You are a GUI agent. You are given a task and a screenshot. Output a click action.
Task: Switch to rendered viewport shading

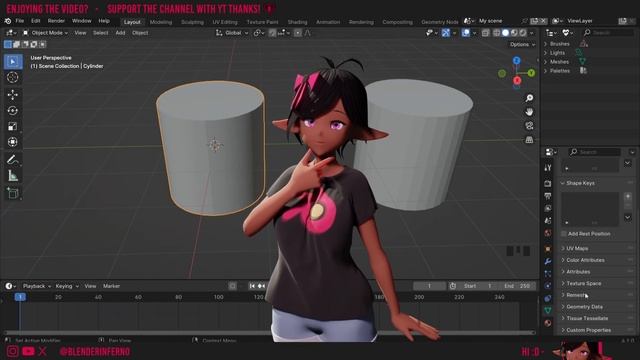[x=522, y=33]
